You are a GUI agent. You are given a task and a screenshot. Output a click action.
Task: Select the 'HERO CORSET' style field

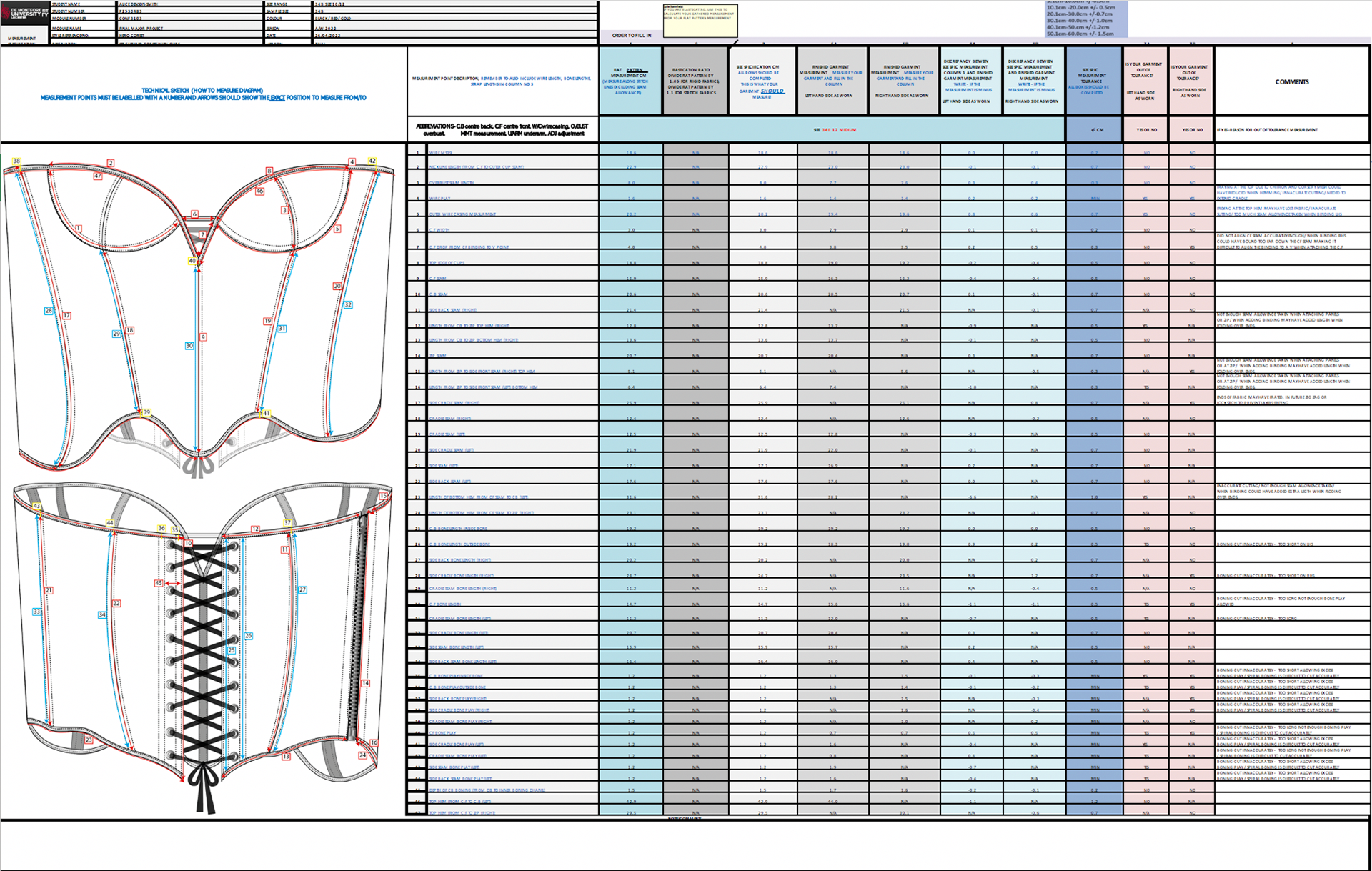click(x=190, y=35)
